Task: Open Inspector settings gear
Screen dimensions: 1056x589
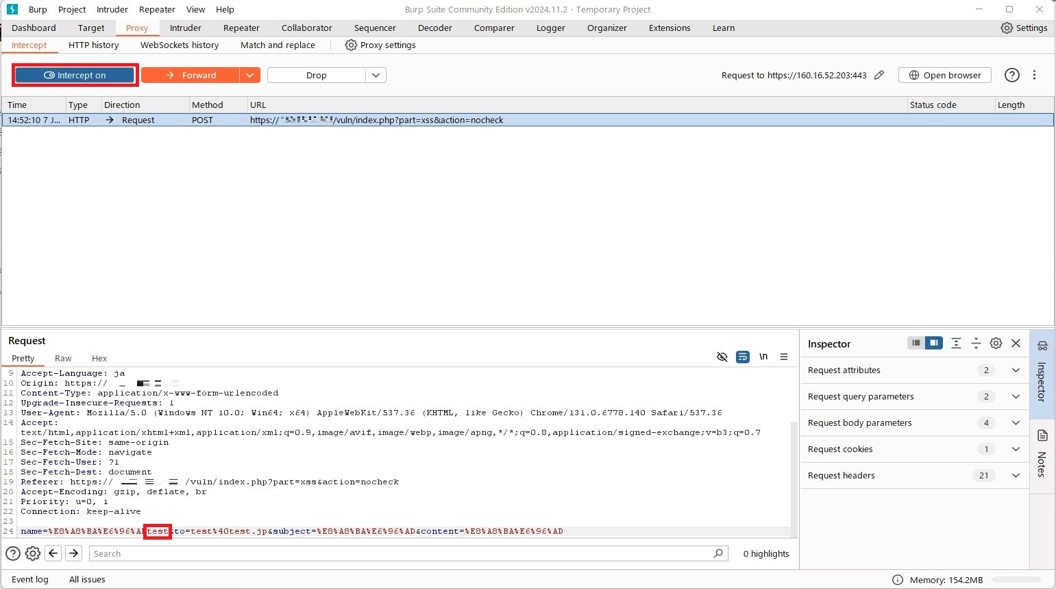Action: [995, 343]
